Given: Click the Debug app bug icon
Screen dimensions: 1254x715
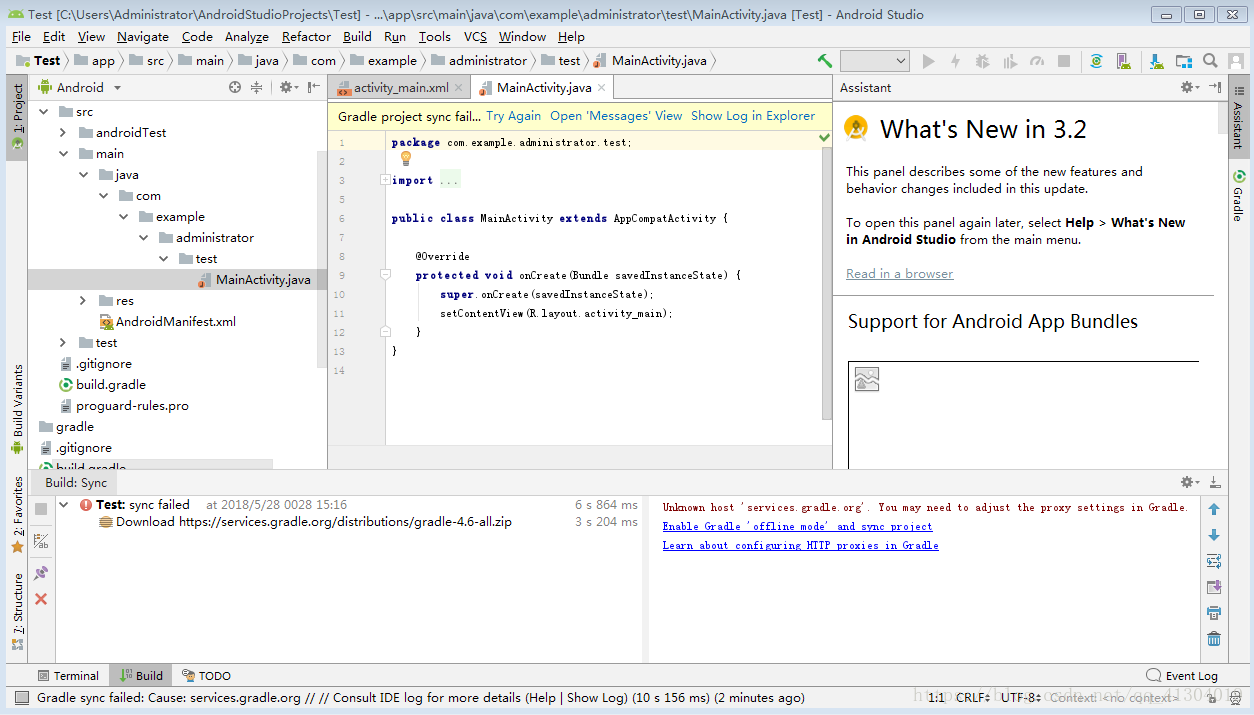Looking at the screenshot, I should click(982, 61).
